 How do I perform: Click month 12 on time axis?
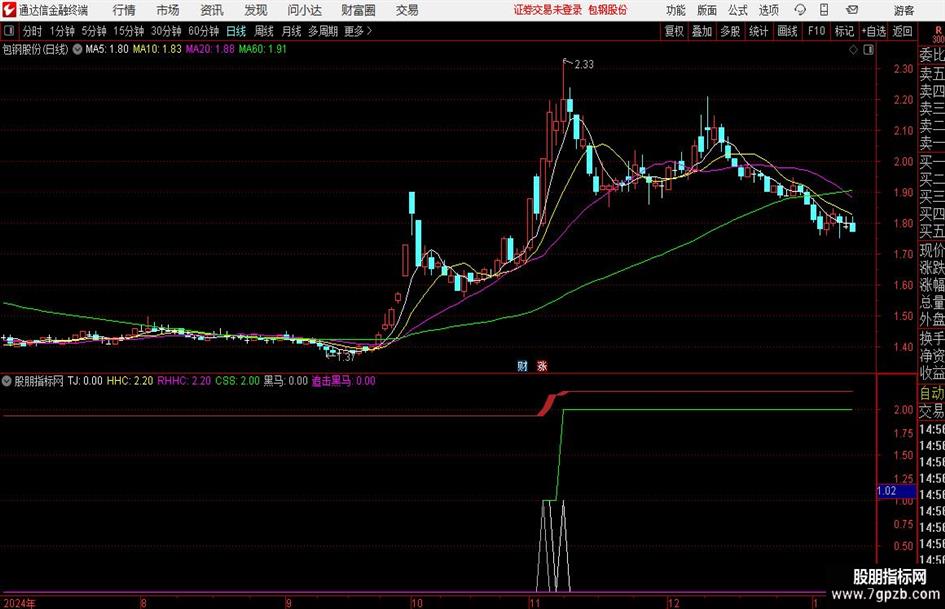click(673, 603)
